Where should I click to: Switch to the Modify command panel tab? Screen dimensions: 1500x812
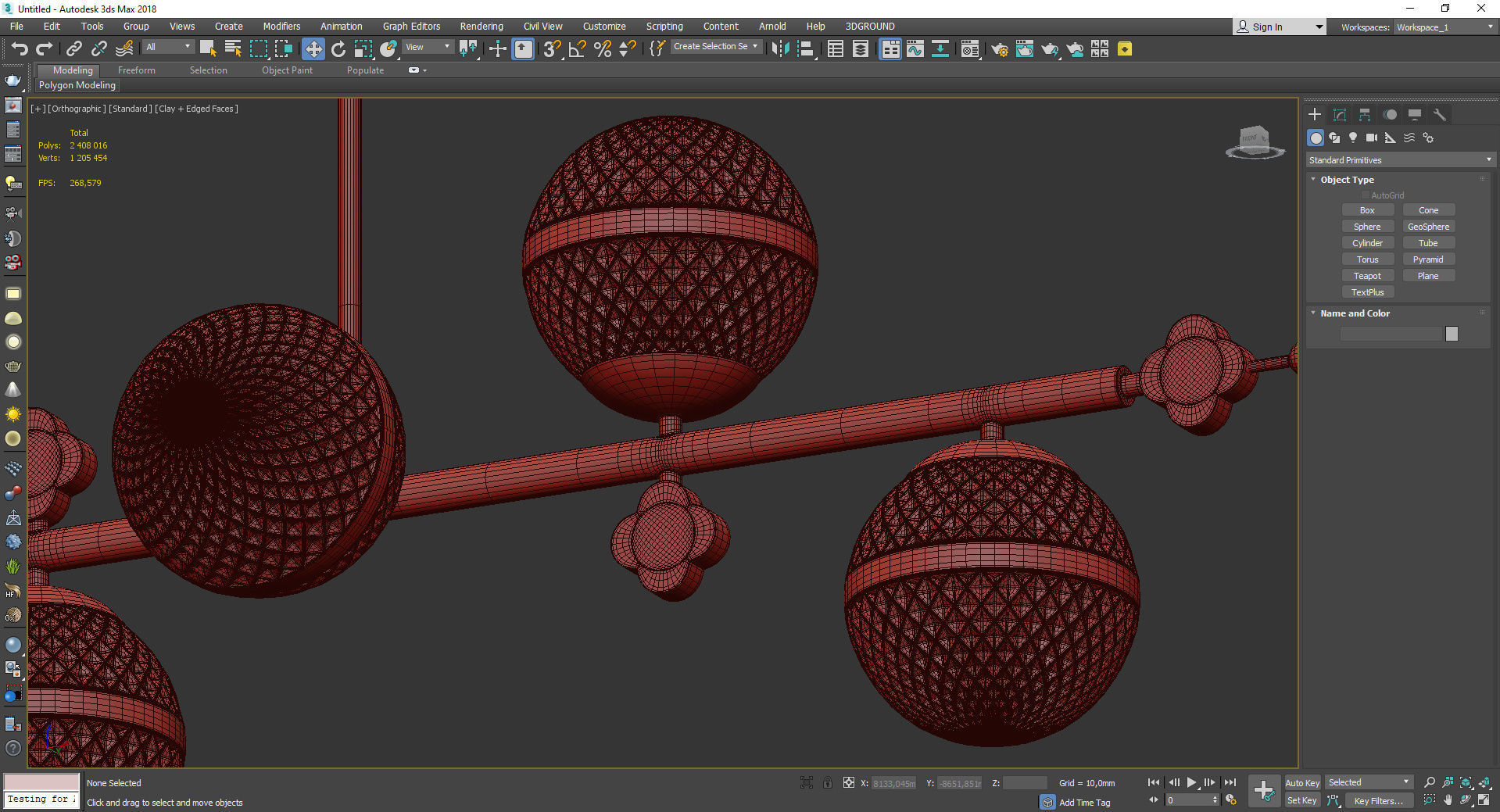coord(1340,115)
